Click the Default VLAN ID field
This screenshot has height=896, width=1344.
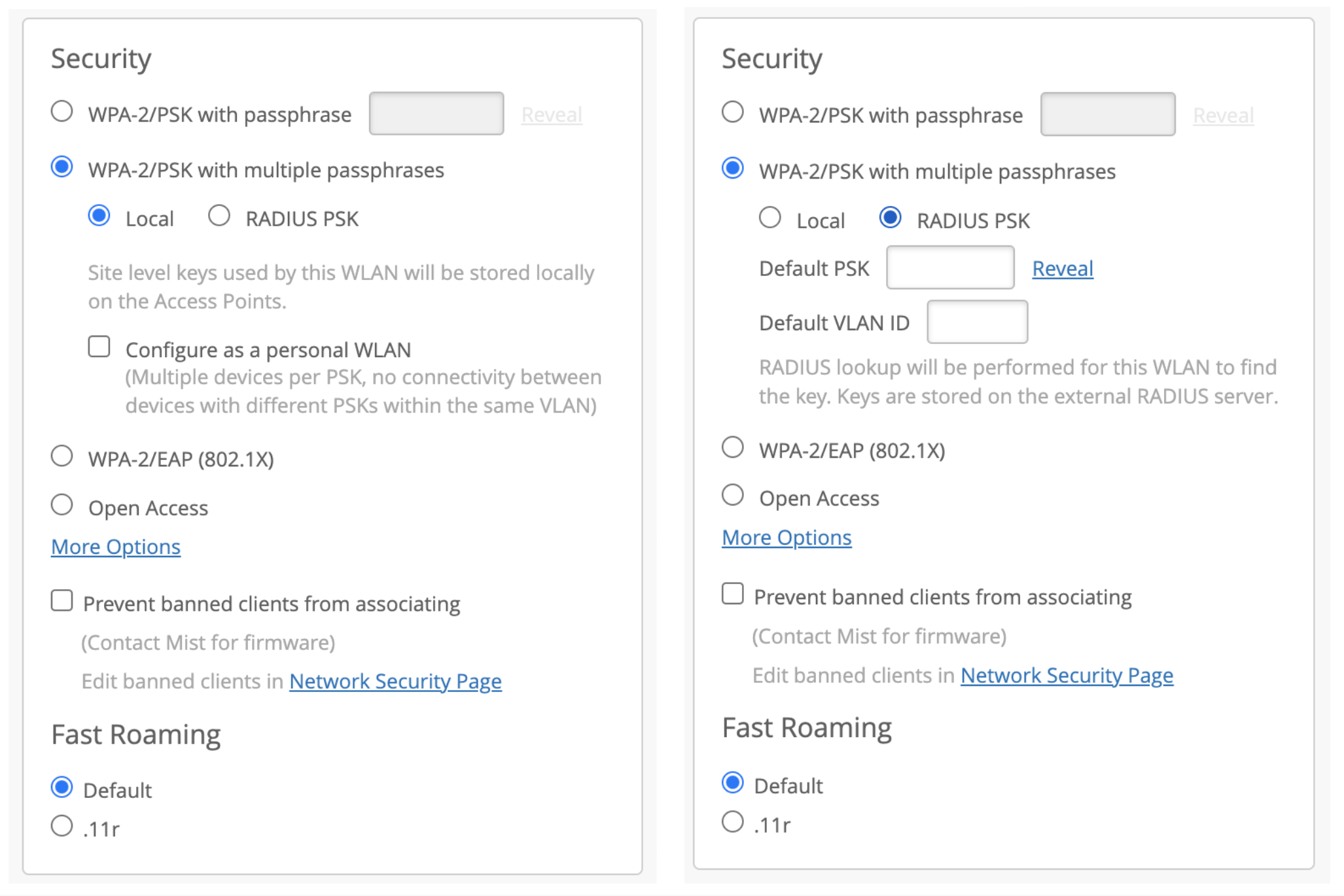coord(977,322)
